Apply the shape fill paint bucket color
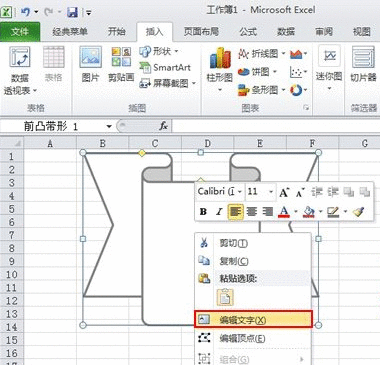Screen dimensions: 380x365 coord(309,212)
